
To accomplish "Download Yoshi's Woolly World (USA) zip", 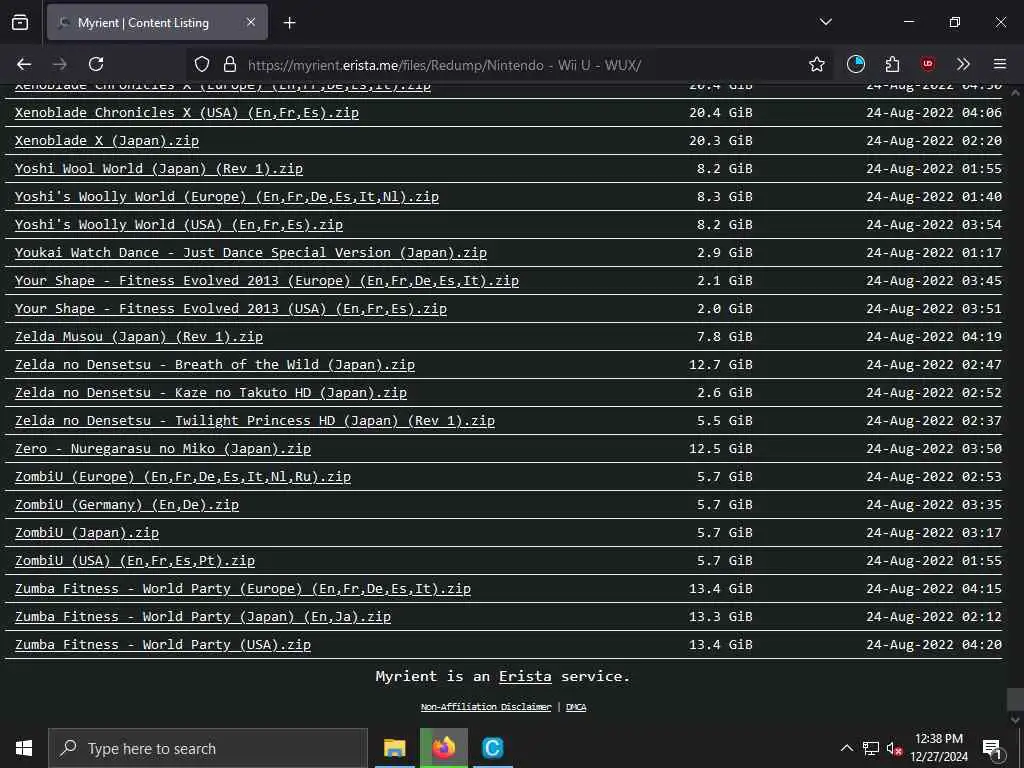I will (179, 225).
